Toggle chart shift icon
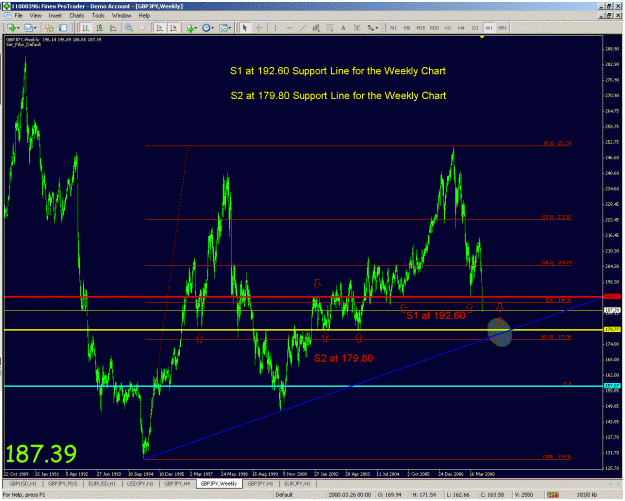 click(173, 28)
